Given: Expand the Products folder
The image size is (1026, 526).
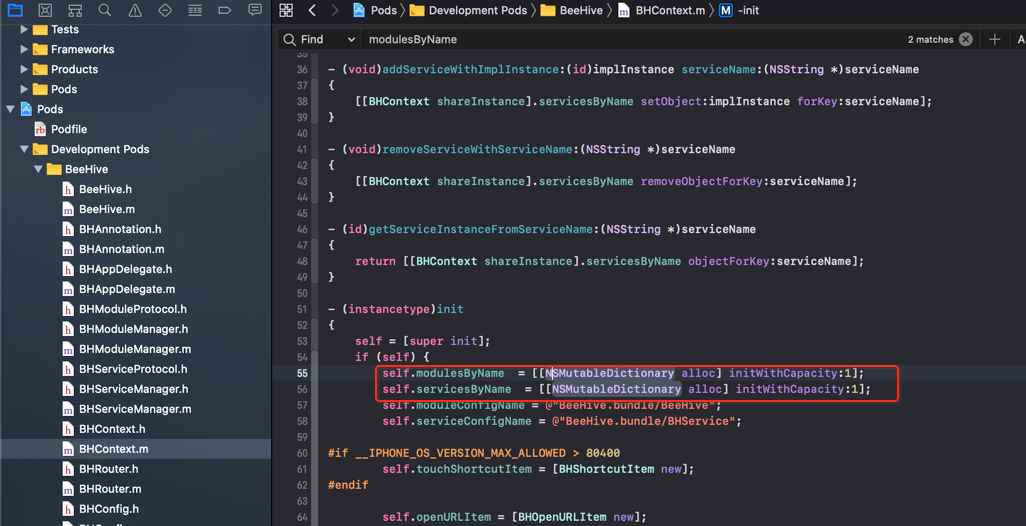Looking at the screenshot, I should click(x=24, y=69).
